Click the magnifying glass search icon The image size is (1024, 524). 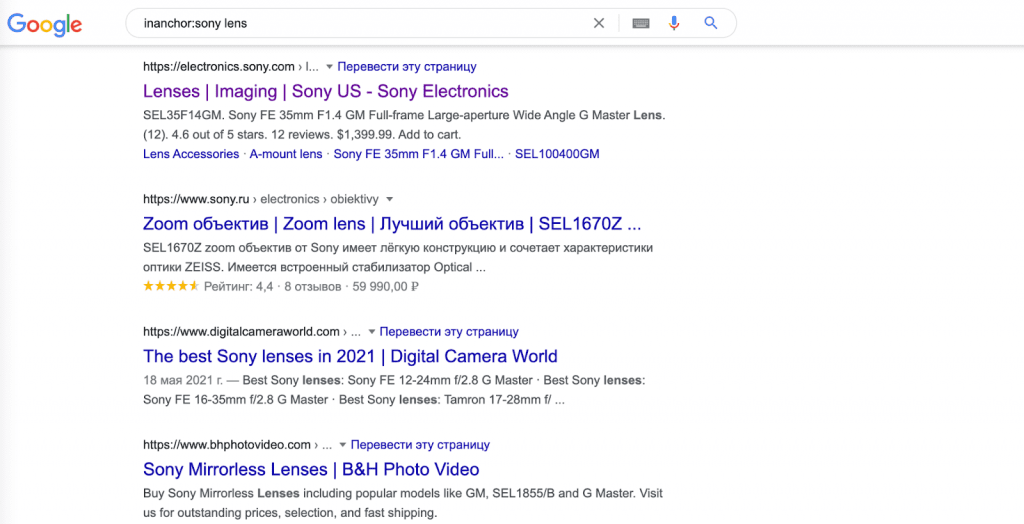click(x=711, y=23)
